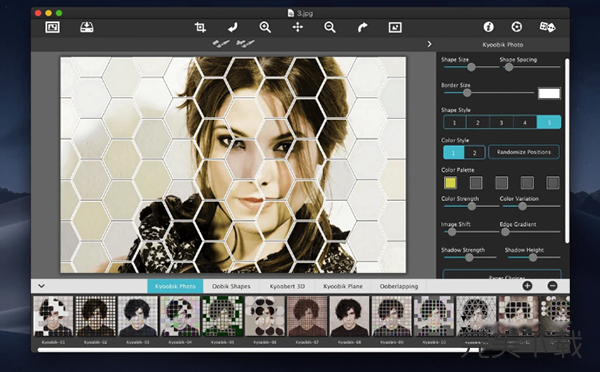Apply the Kyoobik-08 preset thumbnail
Image resolution: width=600 pixels, height=372 pixels.
349,316
